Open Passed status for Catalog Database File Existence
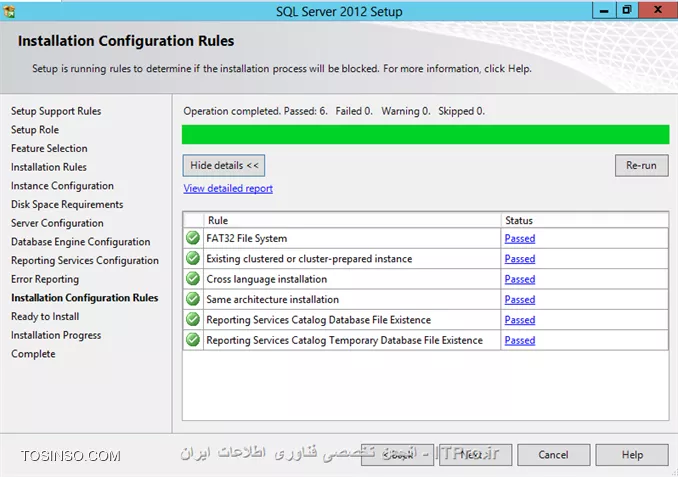Viewport: 678px width, 477px height. [520, 320]
